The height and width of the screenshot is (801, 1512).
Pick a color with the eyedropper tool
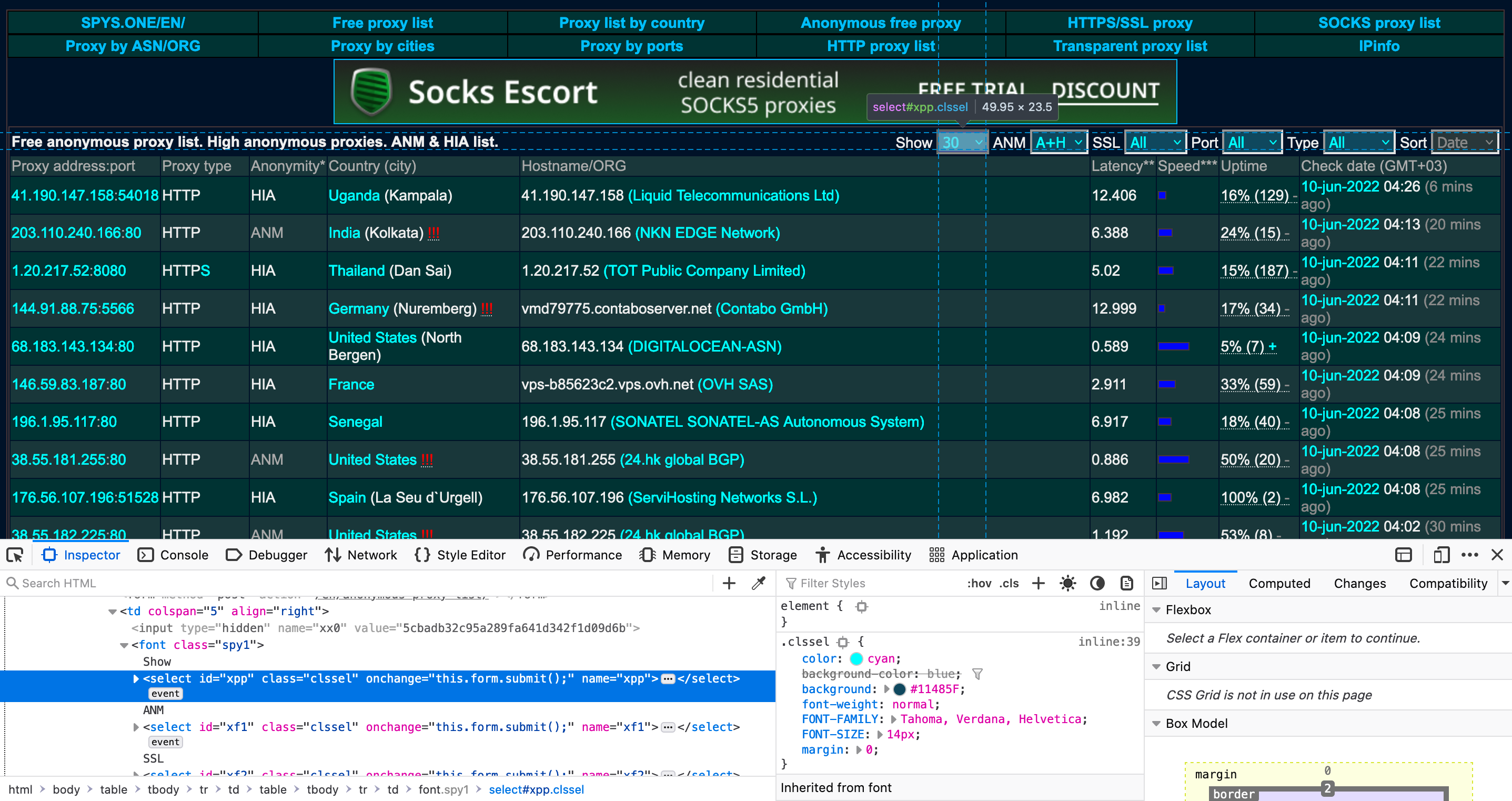coord(758,583)
